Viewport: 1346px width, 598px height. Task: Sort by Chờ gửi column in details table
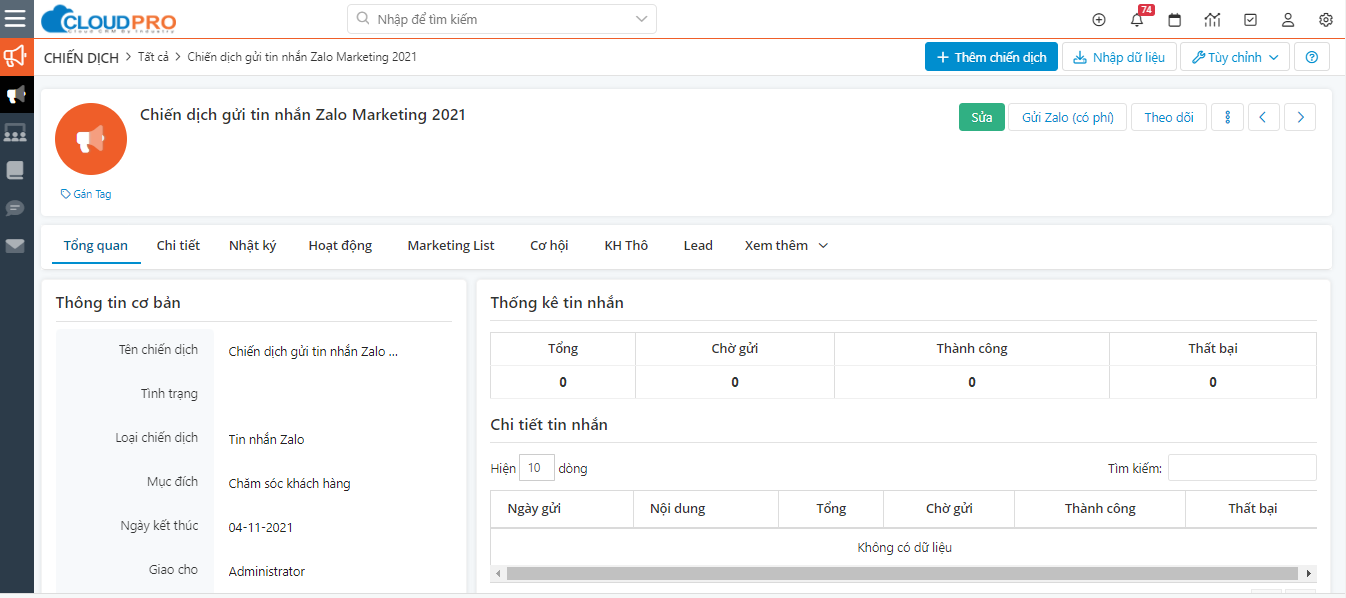949,509
